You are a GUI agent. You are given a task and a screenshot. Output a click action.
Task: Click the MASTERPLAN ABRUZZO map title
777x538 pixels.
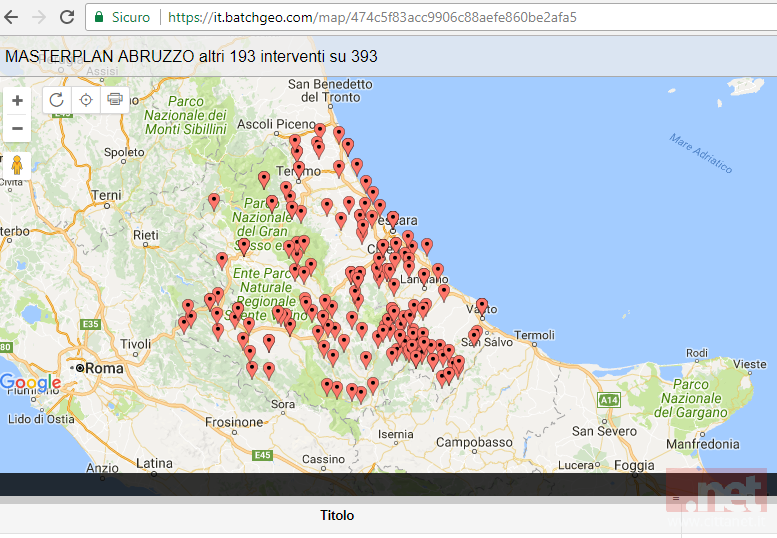[x=191, y=56]
